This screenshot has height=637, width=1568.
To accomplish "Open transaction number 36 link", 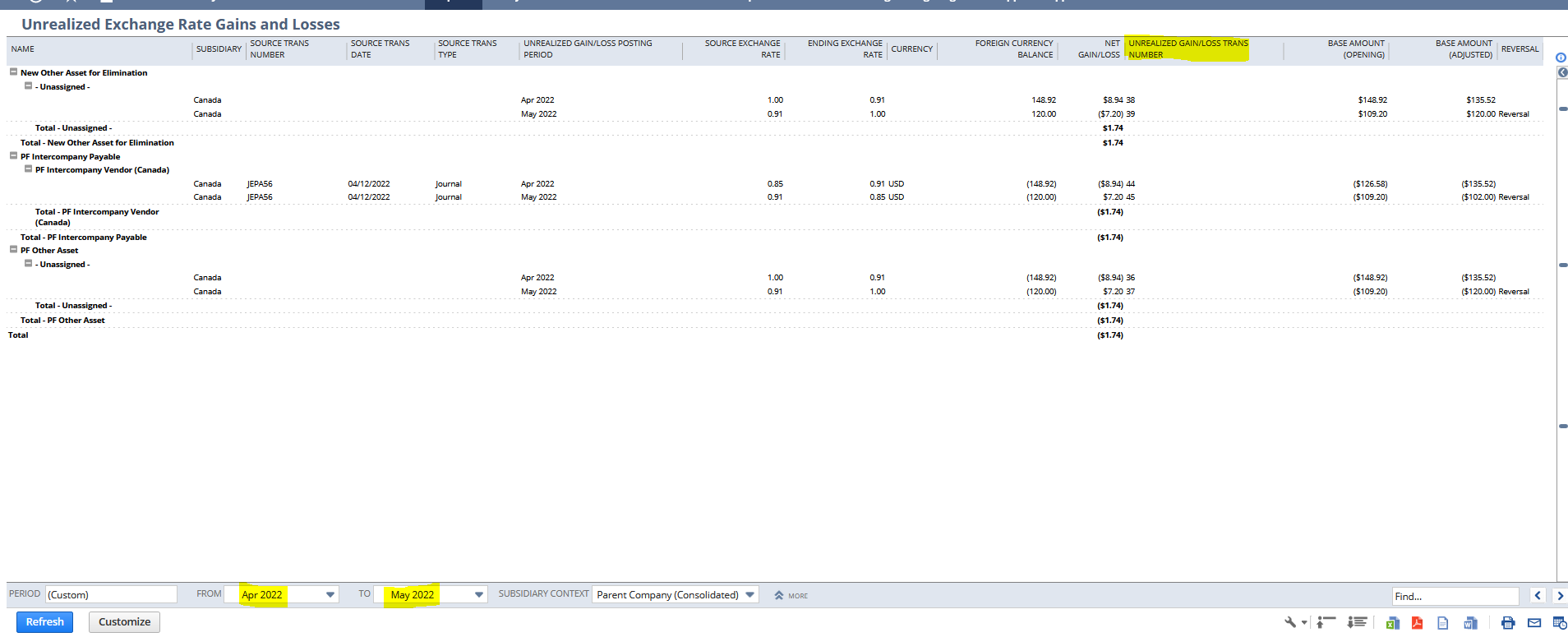I will click(x=1130, y=278).
